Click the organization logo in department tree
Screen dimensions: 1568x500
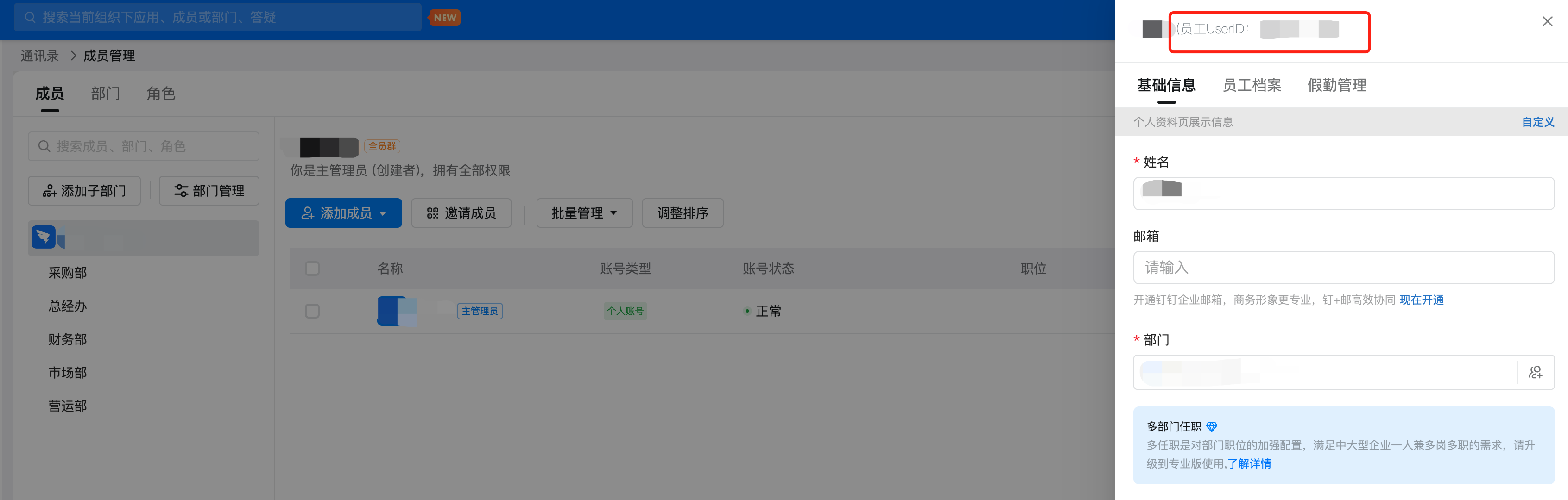44,237
